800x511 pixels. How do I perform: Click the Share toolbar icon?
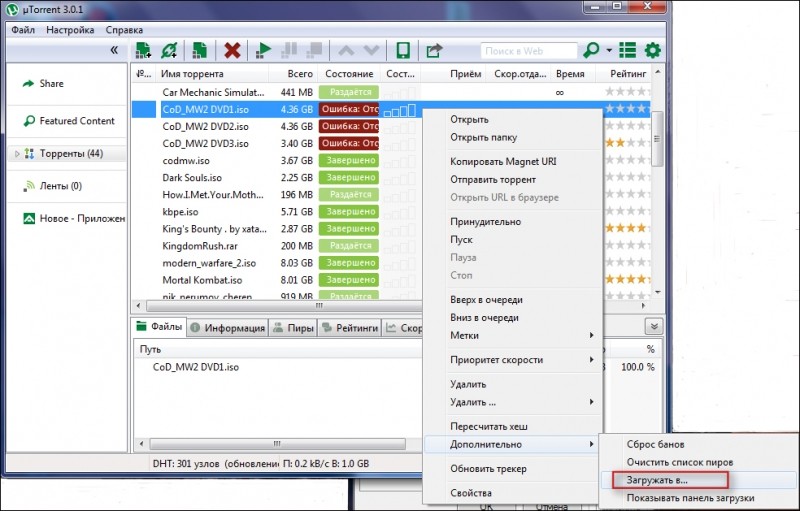click(x=434, y=50)
